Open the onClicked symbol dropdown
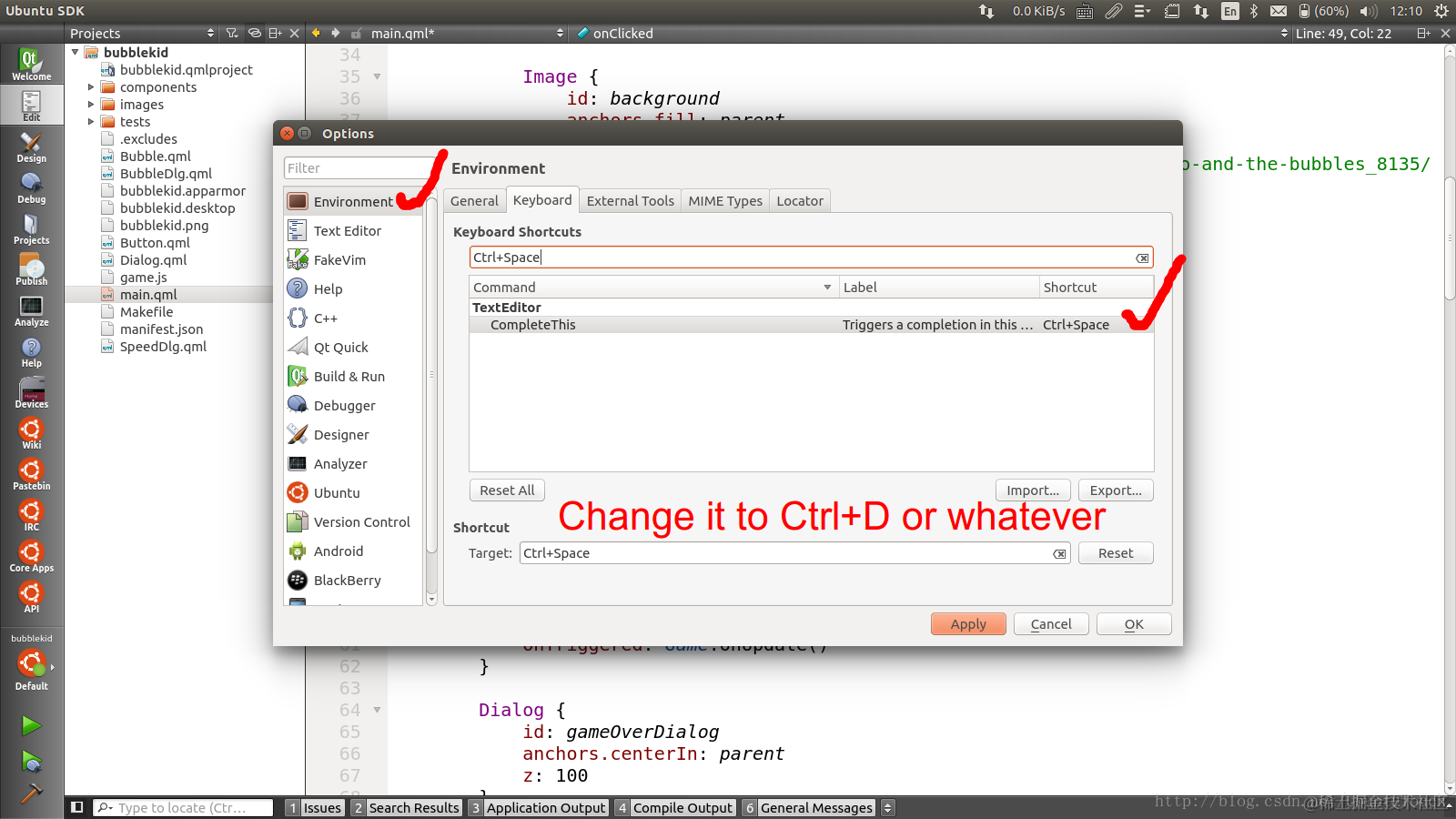Viewport: 1456px width, 819px height. pyautogui.click(x=931, y=33)
